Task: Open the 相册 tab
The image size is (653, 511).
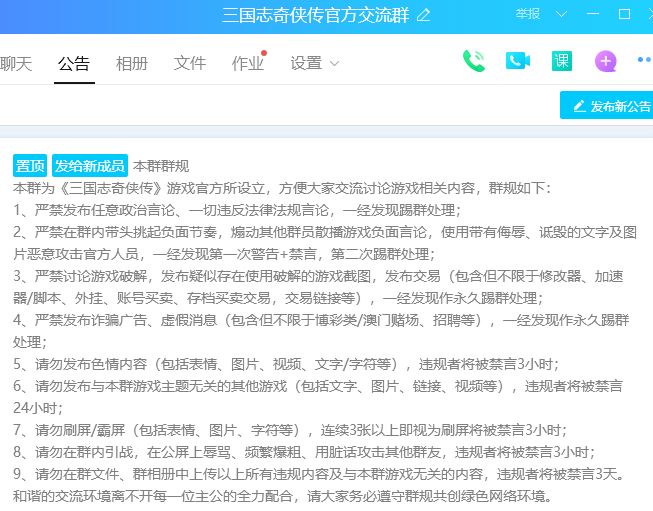Action: (132, 64)
